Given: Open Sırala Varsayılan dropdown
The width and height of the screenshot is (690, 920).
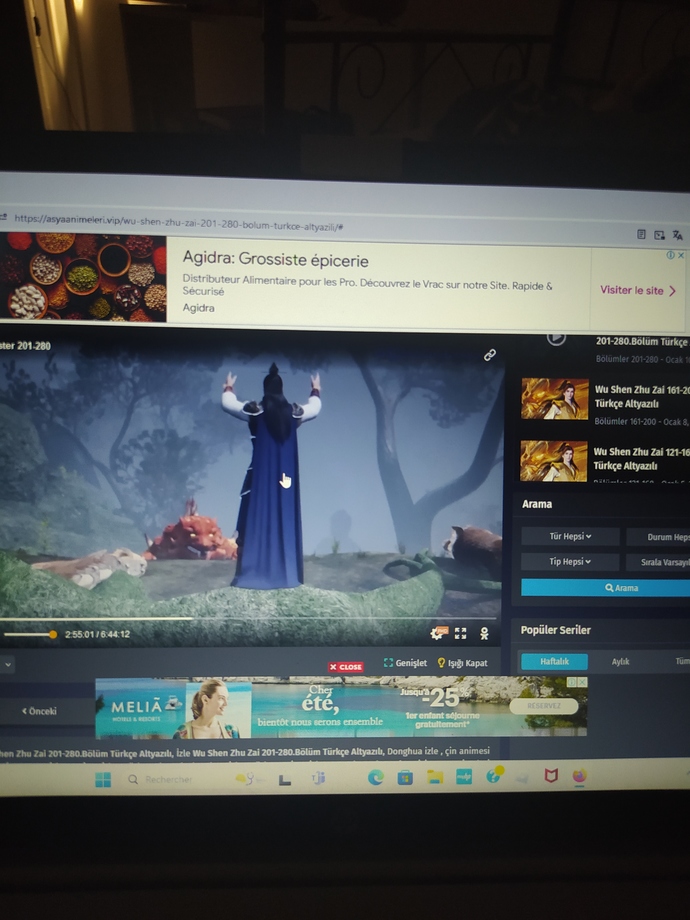Looking at the screenshot, I should [658, 562].
